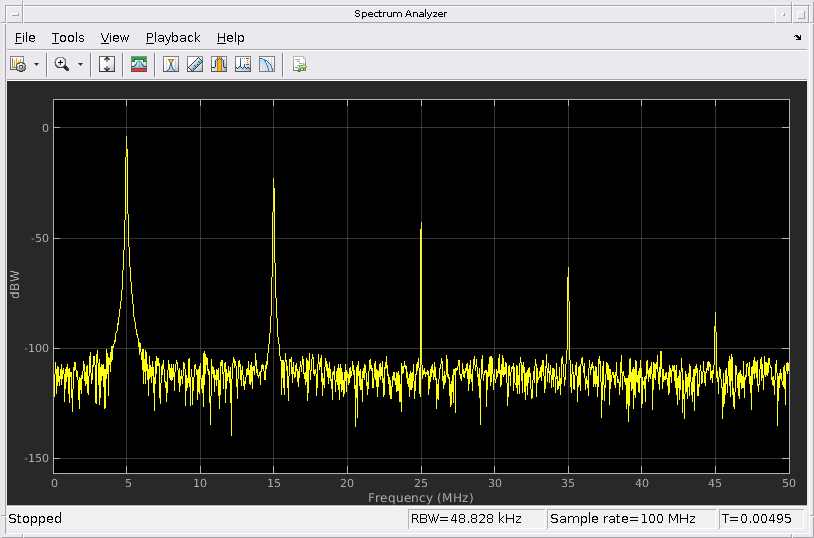Click the spectrum peak at 5 MHz

pyautogui.click(x=126, y=138)
